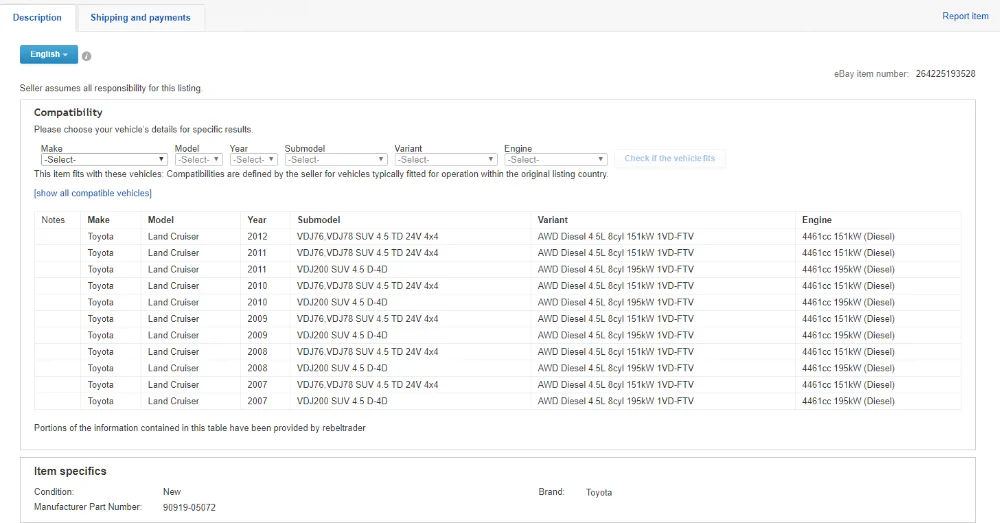Viewport: 1000px width, 523px height.
Task: Click 2008 row submodel VDJ200 SUV 4.5 D-4D
Action: click(342, 369)
